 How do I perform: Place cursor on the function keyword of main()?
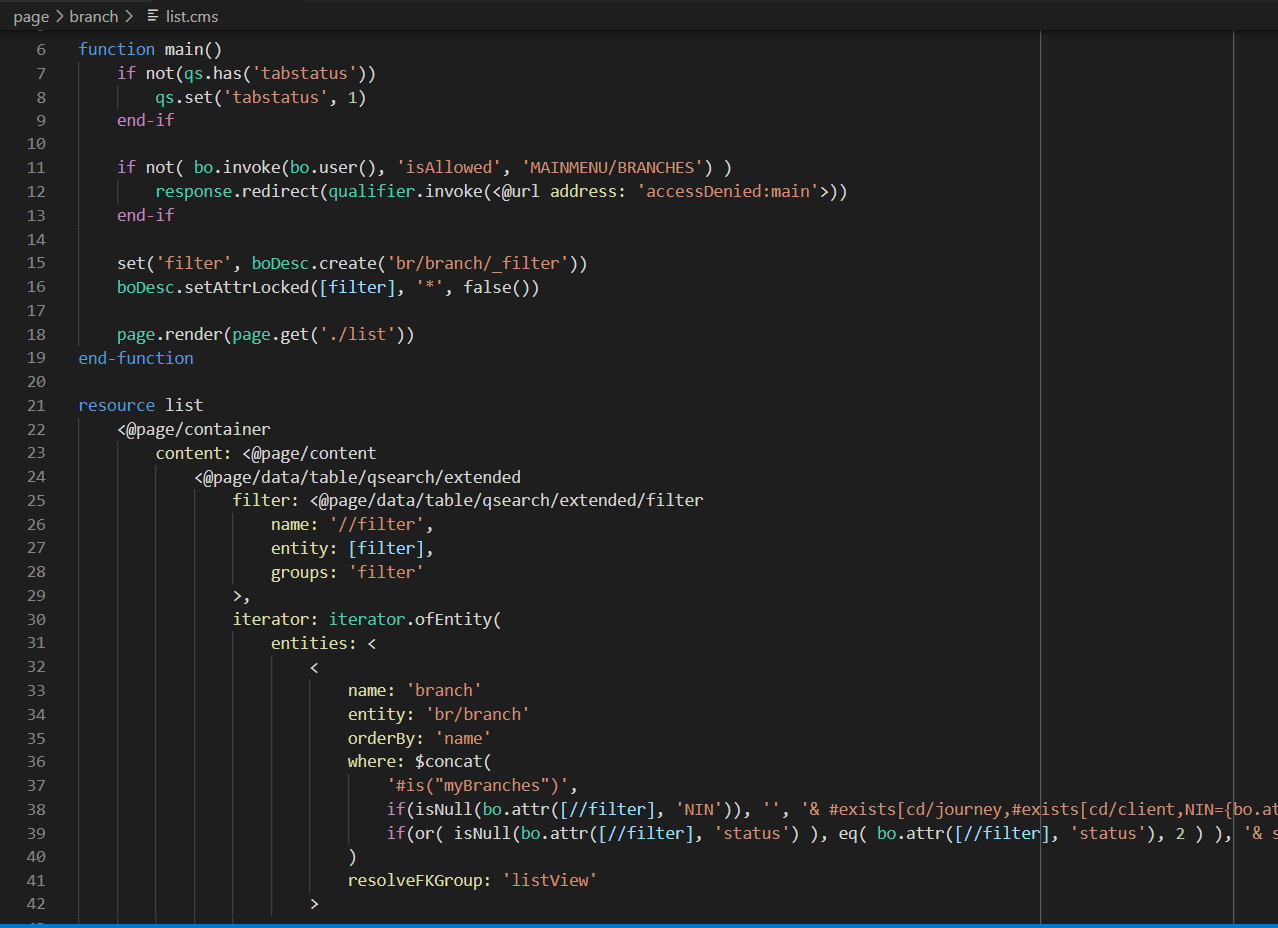[x=117, y=48]
